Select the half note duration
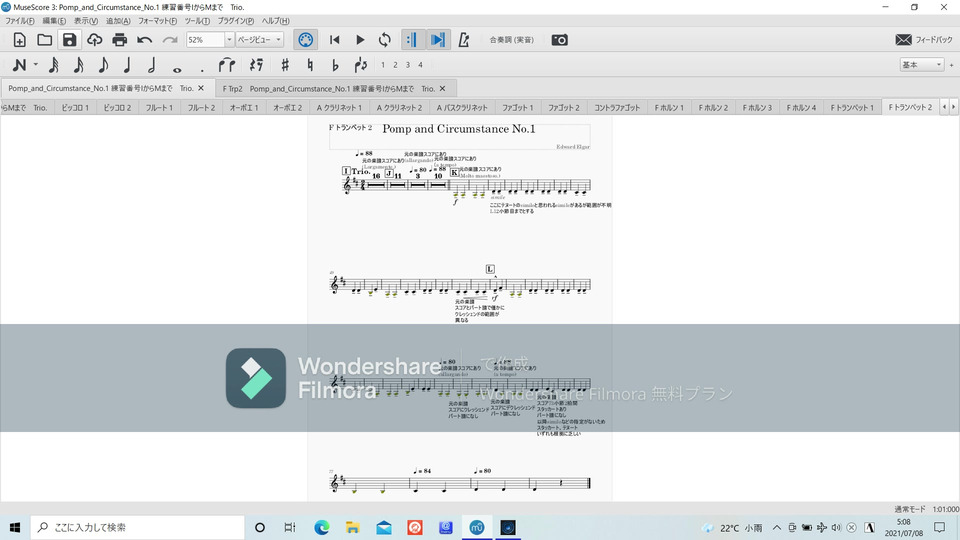The width and height of the screenshot is (960, 540). [152, 65]
